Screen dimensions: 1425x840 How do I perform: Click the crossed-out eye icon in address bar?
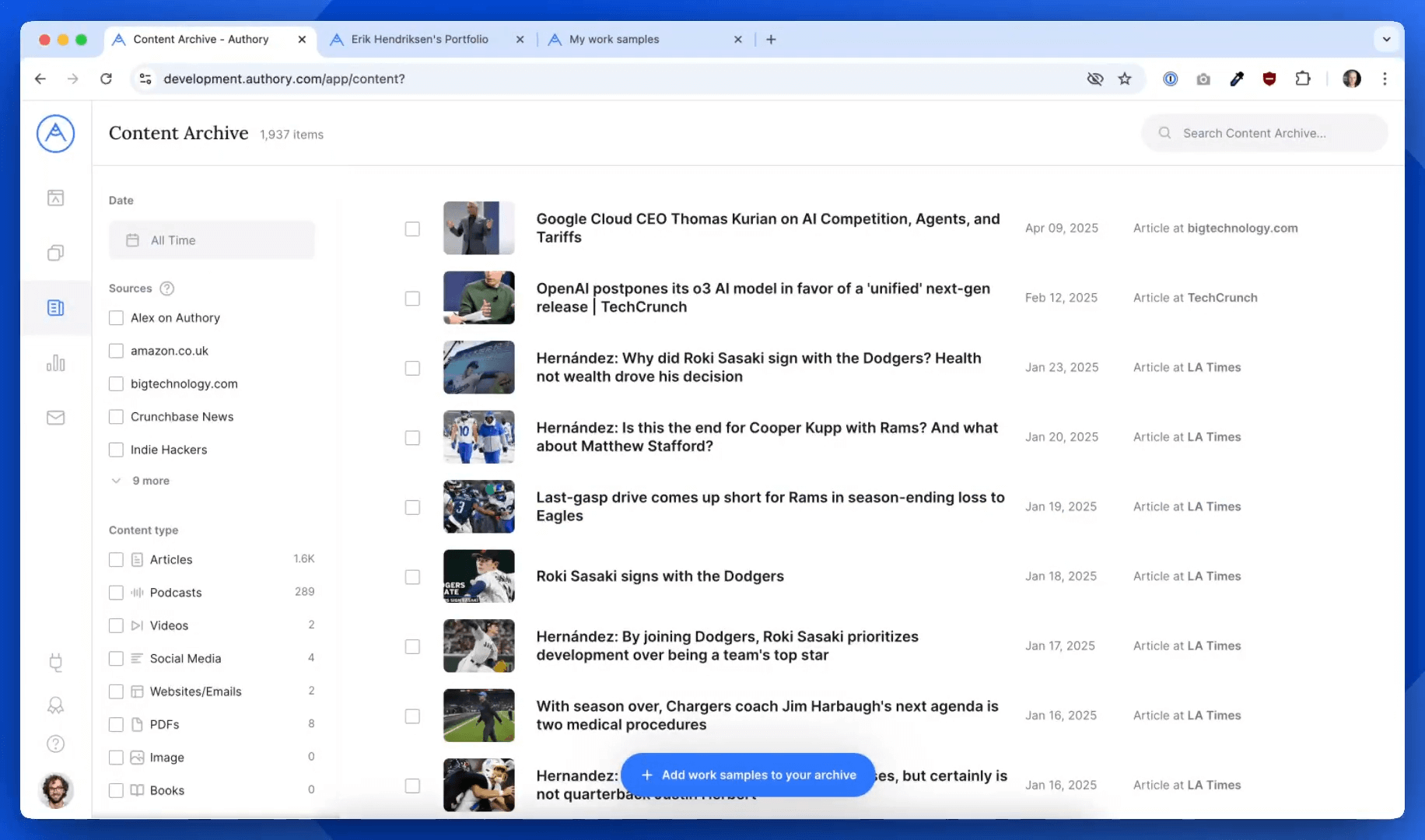coord(1095,79)
